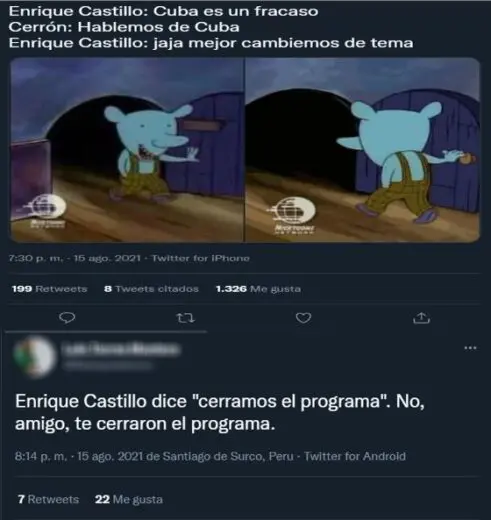Open right meme image with character walking away
This screenshot has height=520, width=491.
click(363, 150)
